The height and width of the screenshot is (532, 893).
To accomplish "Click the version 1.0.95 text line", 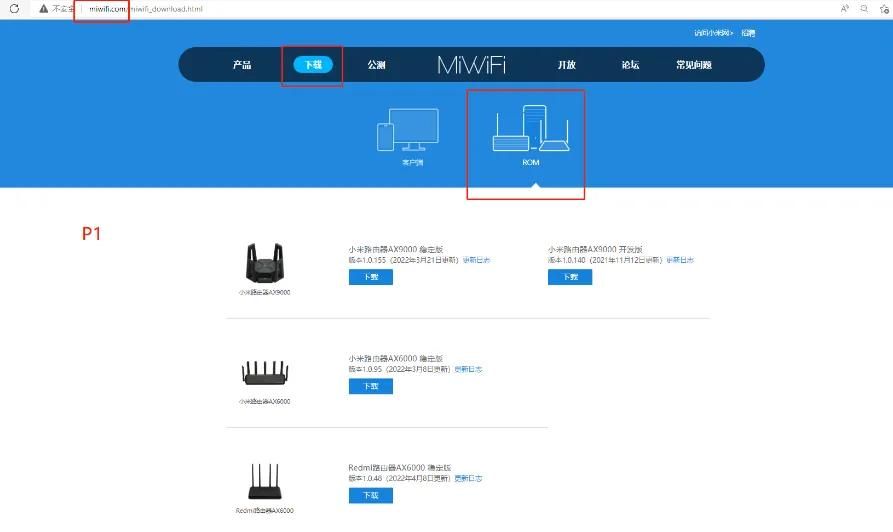I will point(399,369).
